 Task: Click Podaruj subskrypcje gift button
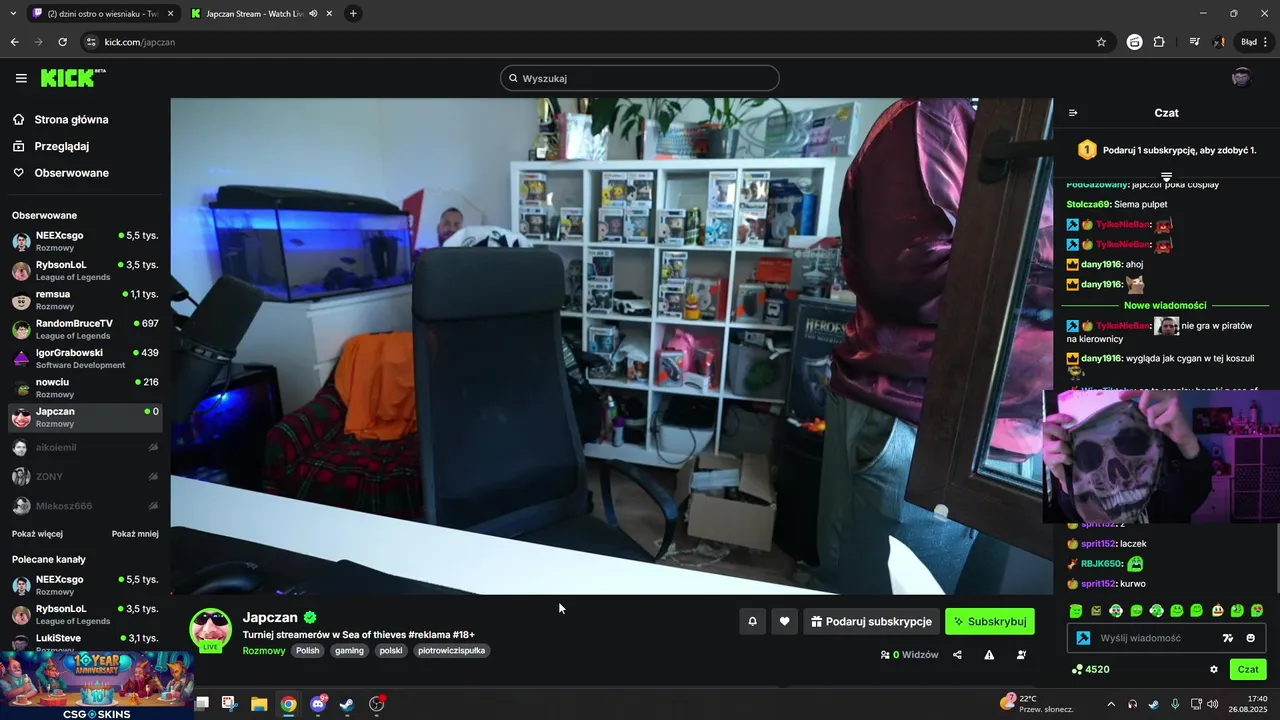click(x=871, y=621)
